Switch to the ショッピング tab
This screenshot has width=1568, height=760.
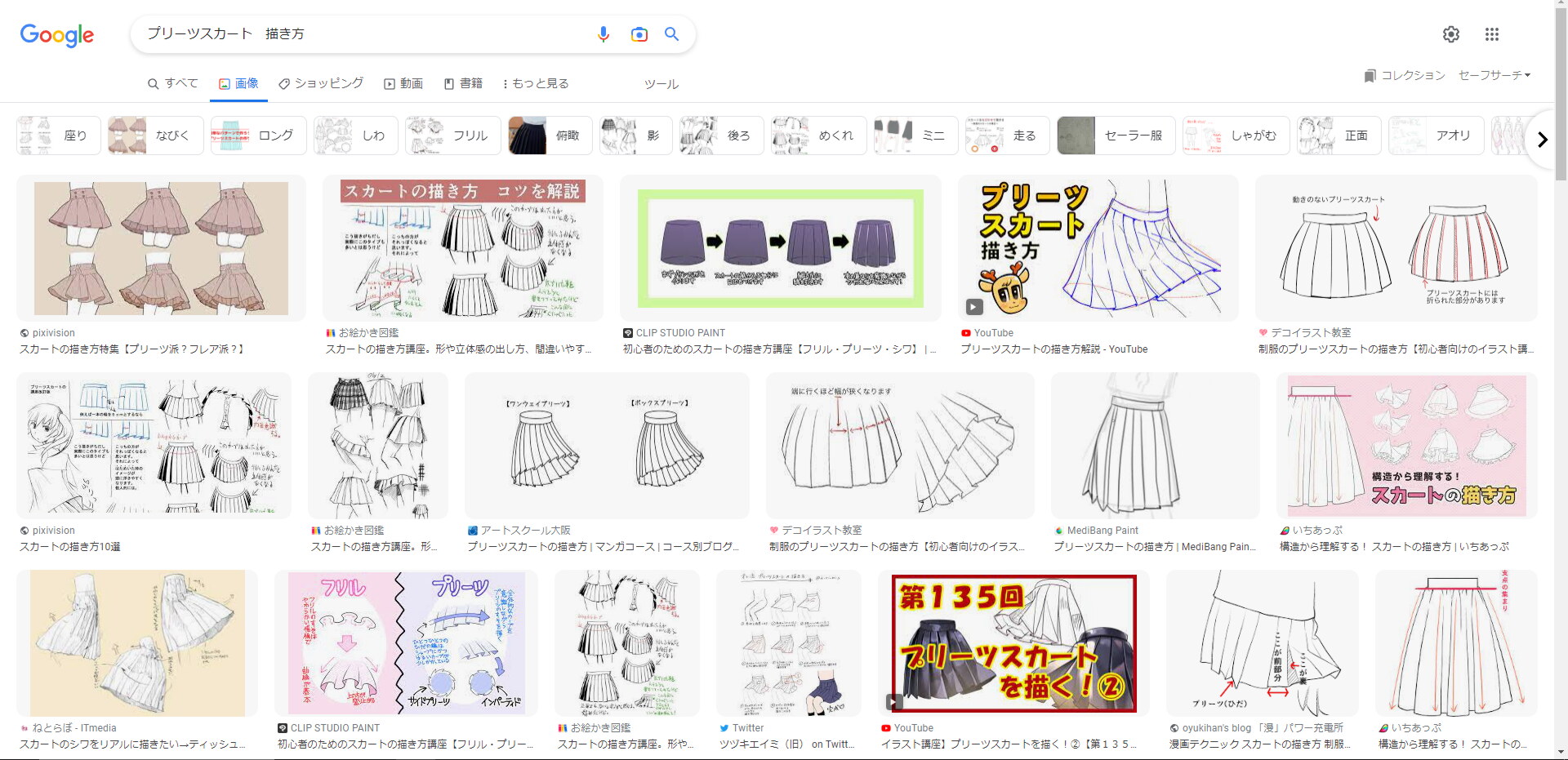(x=321, y=83)
